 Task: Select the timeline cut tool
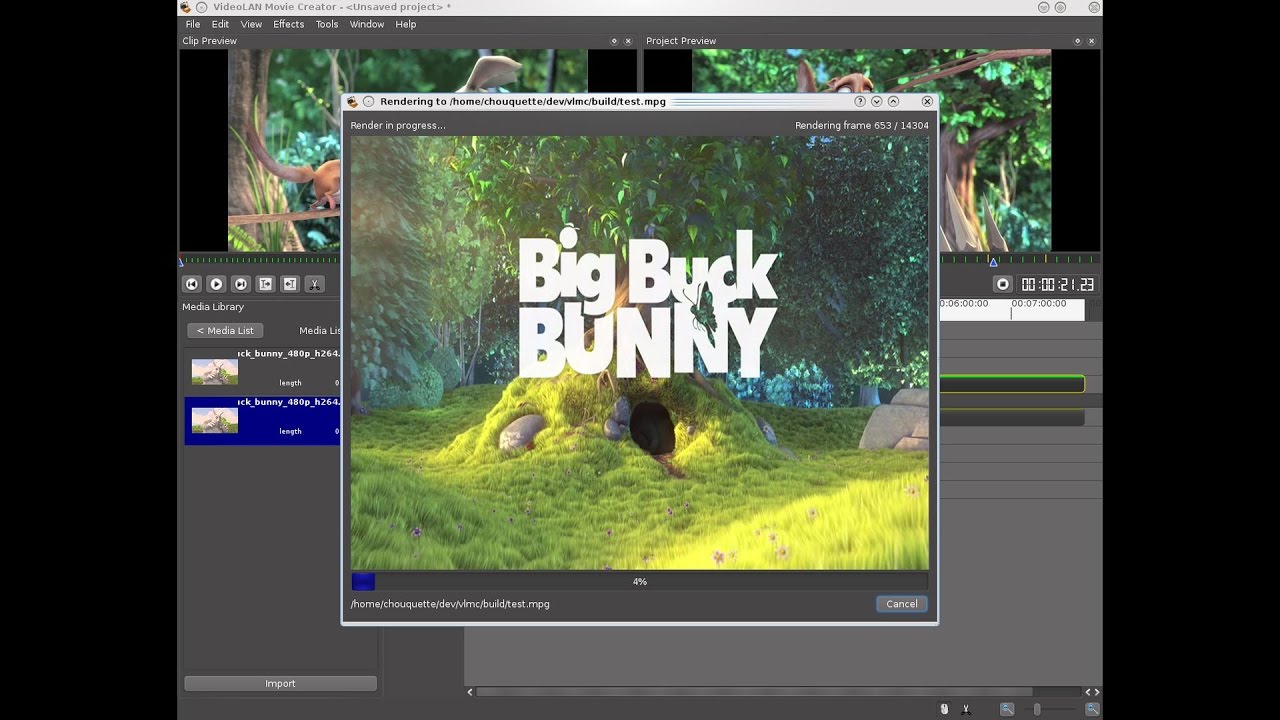click(x=966, y=709)
